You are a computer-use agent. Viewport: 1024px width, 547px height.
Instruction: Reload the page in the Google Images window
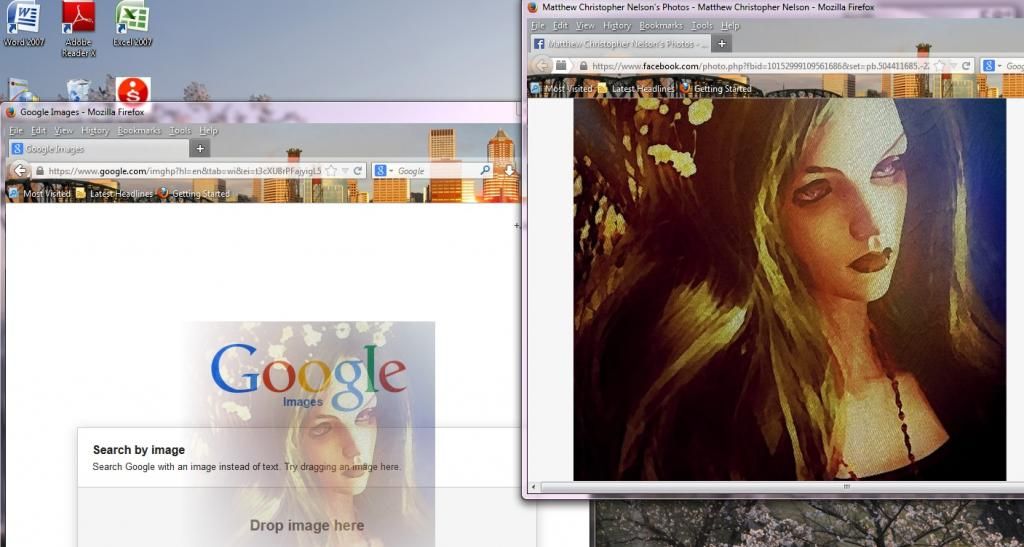pyautogui.click(x=357, y=171)
